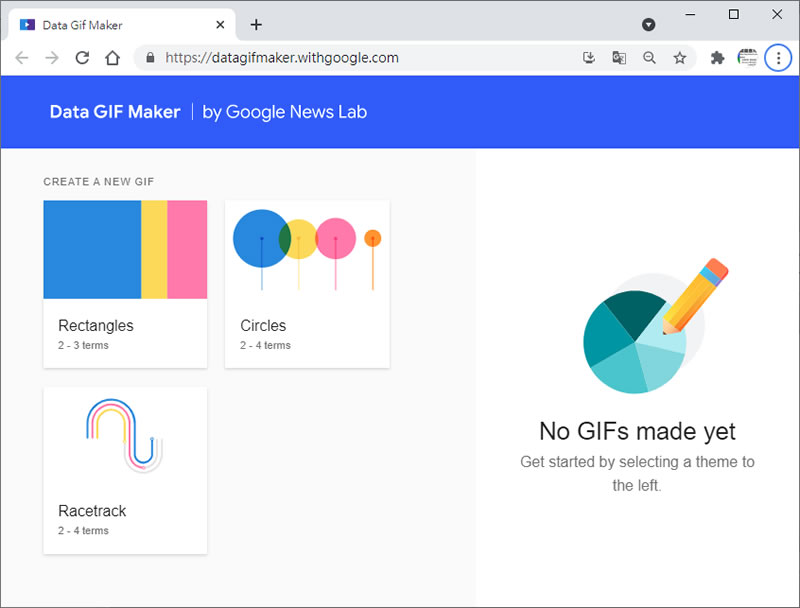Click the install app icon in address bar
Screen dimensions: 800x608
(x=589, y=58)
